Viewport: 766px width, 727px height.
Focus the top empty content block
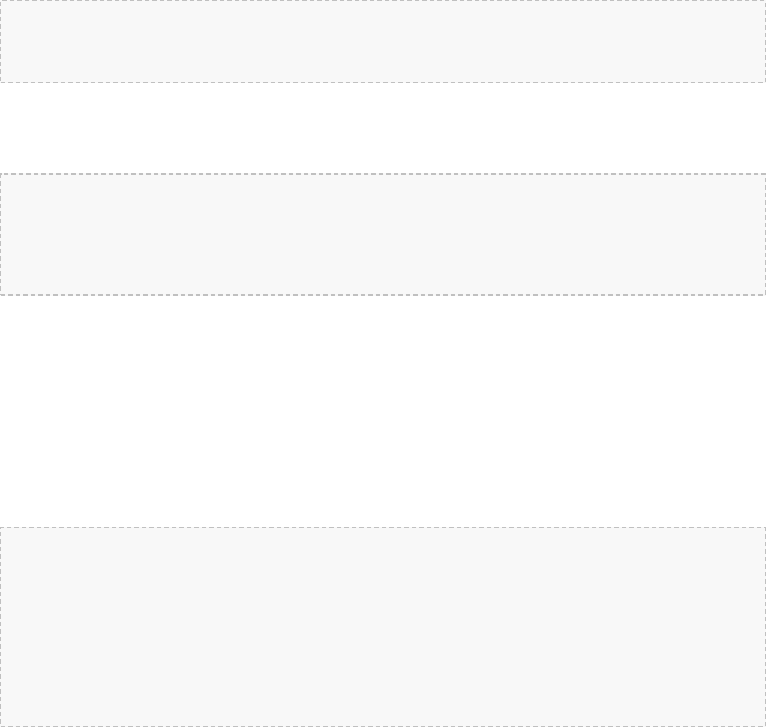click(383, 41)
